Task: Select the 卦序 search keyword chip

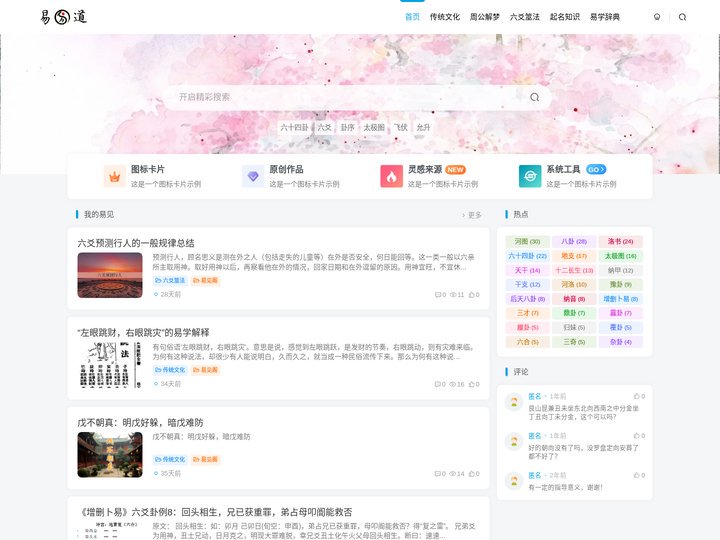Action: coord(348,127)
